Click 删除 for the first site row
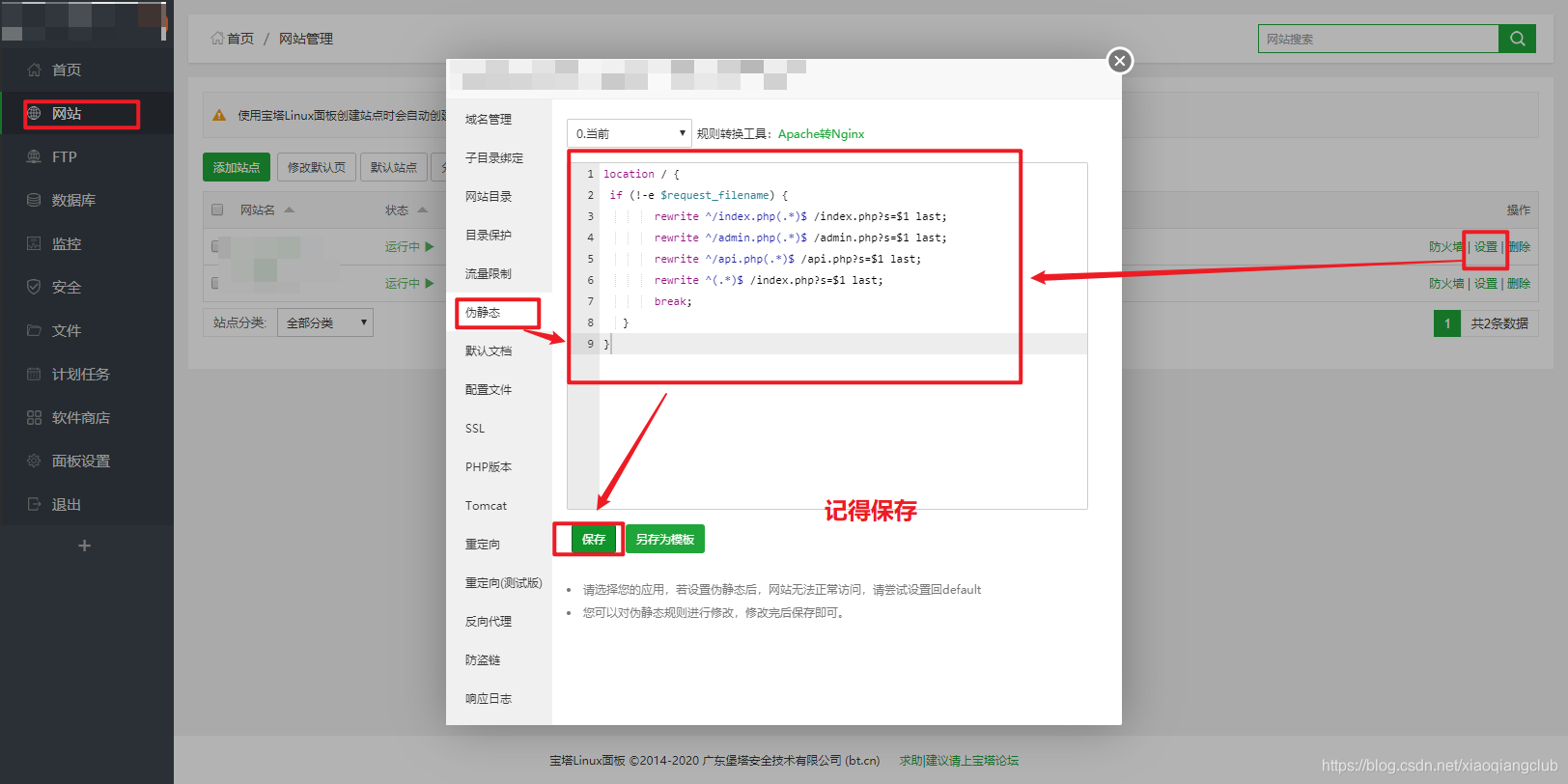This screenshot has height=784, width=1568. click(x=1519, y=246)
